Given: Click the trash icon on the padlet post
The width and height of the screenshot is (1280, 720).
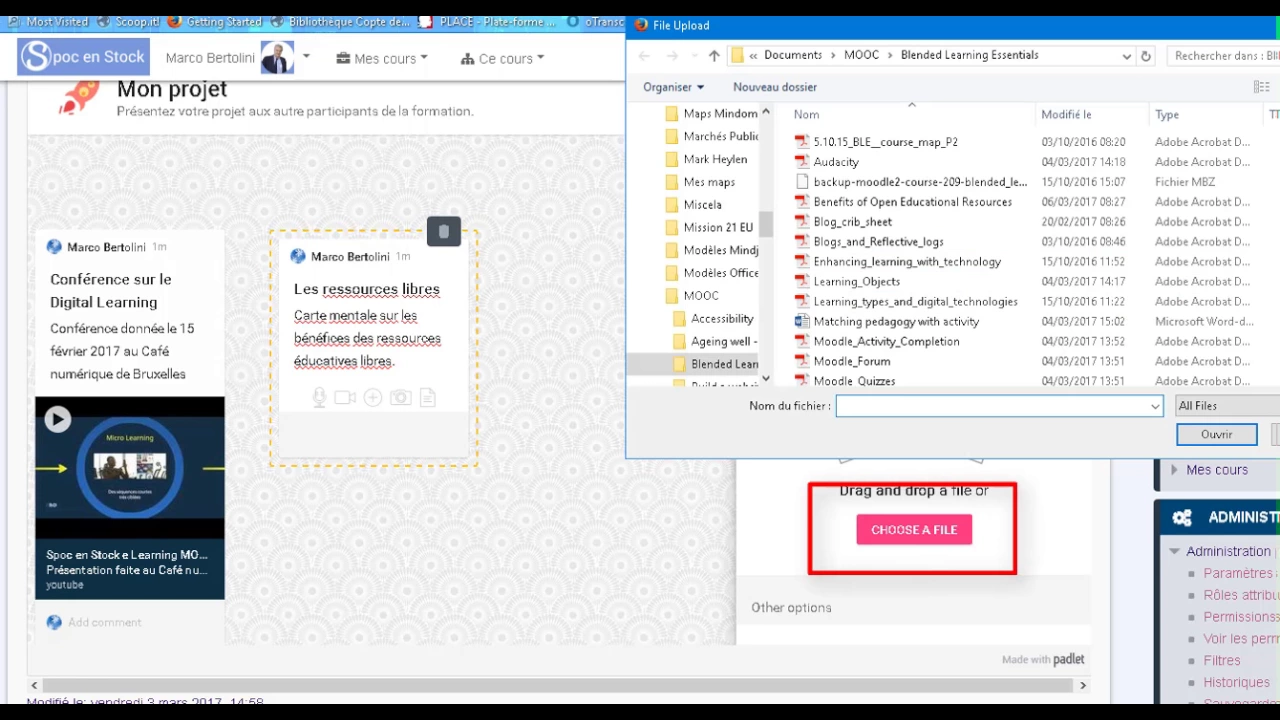Looking at the screenshot, I should (444, 231).
